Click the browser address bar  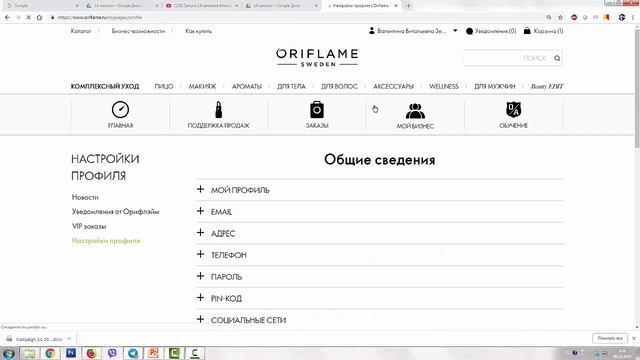298,18
